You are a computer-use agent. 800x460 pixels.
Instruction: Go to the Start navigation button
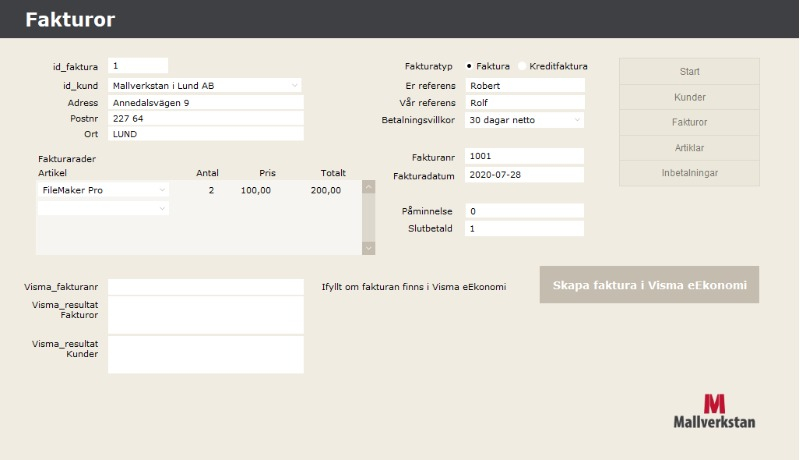click(x=689, y=71)
